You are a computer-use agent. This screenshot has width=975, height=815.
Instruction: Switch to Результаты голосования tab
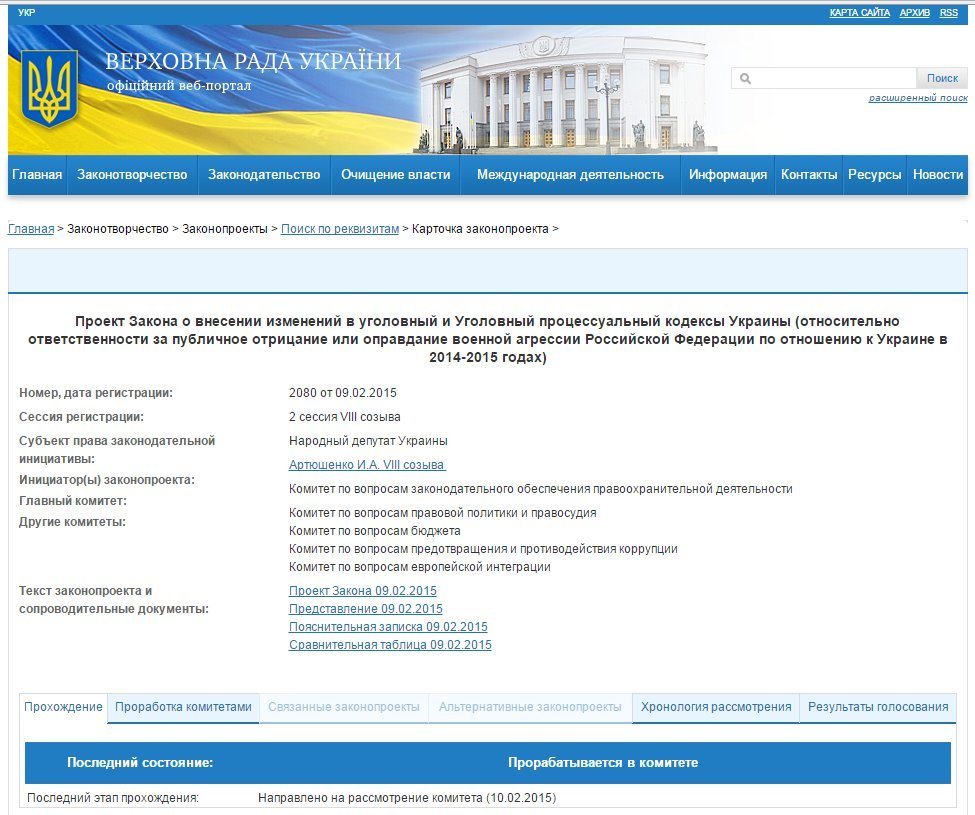[x=878, y=707]
